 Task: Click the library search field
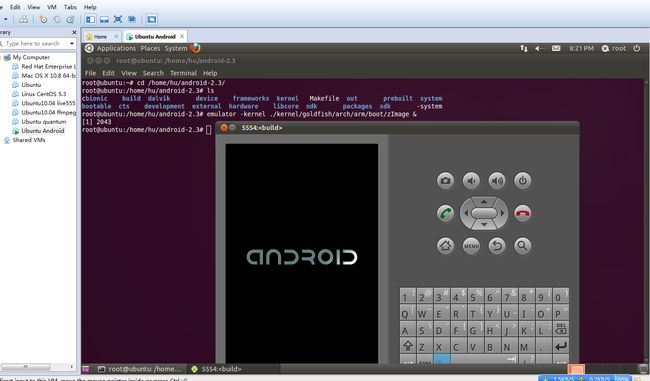35,44
